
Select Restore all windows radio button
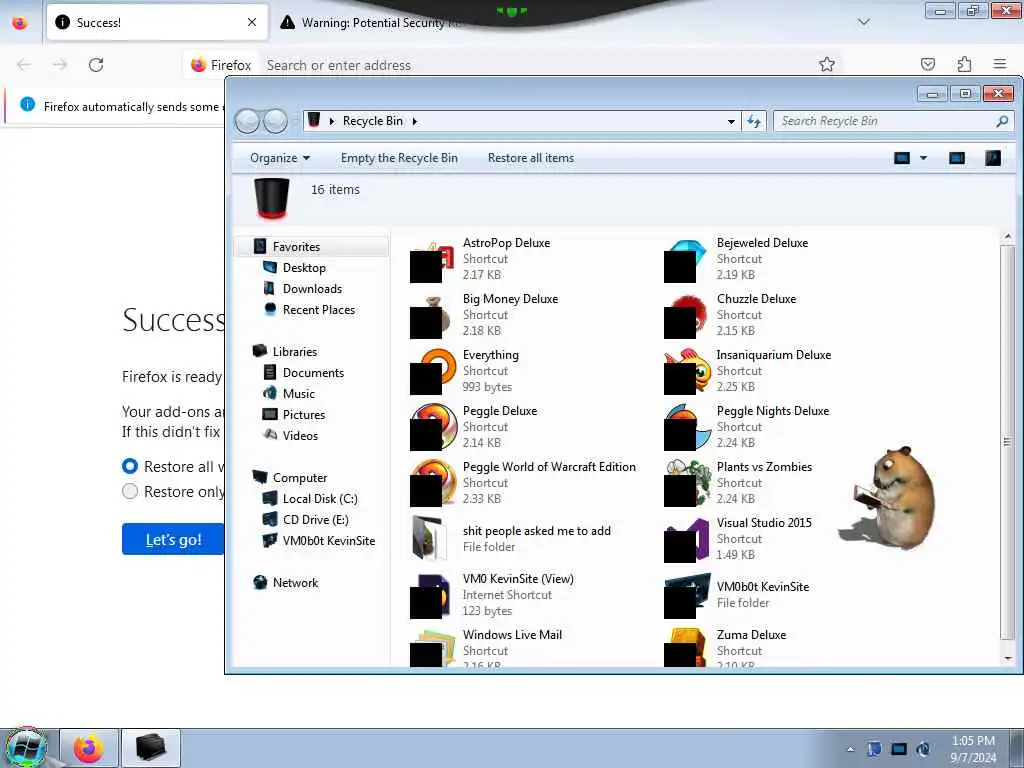(130, 466)
